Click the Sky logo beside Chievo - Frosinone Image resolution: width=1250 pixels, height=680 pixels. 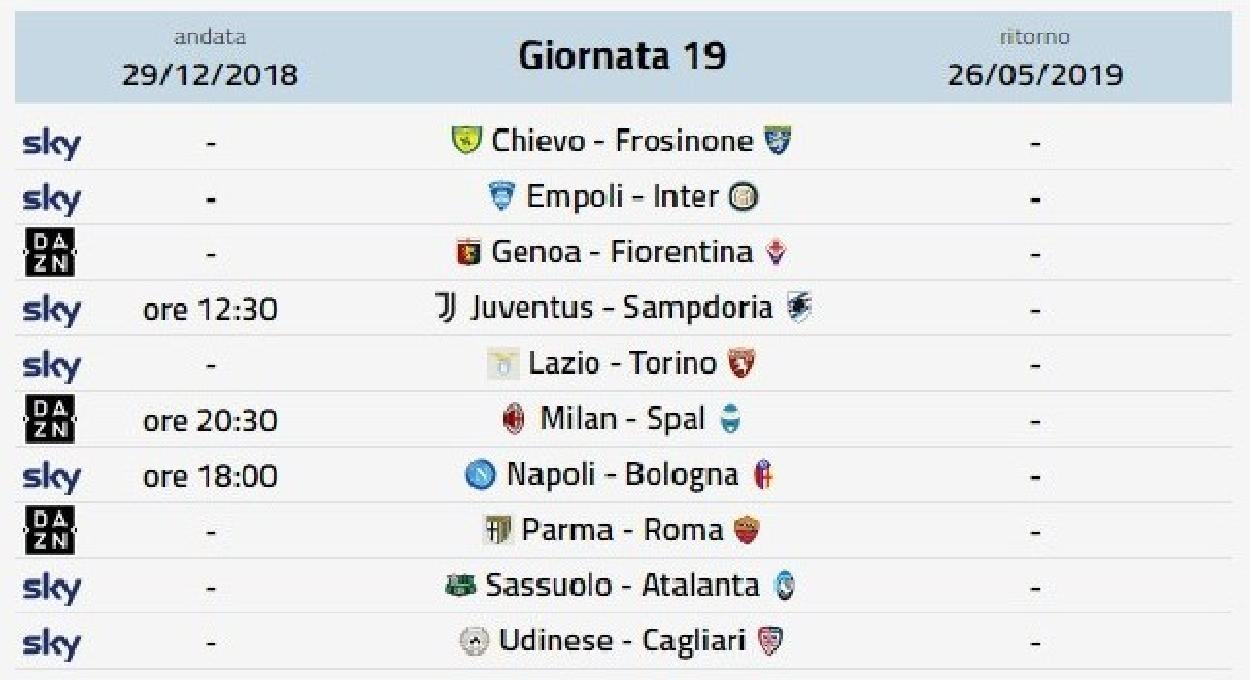click(51, 143)
